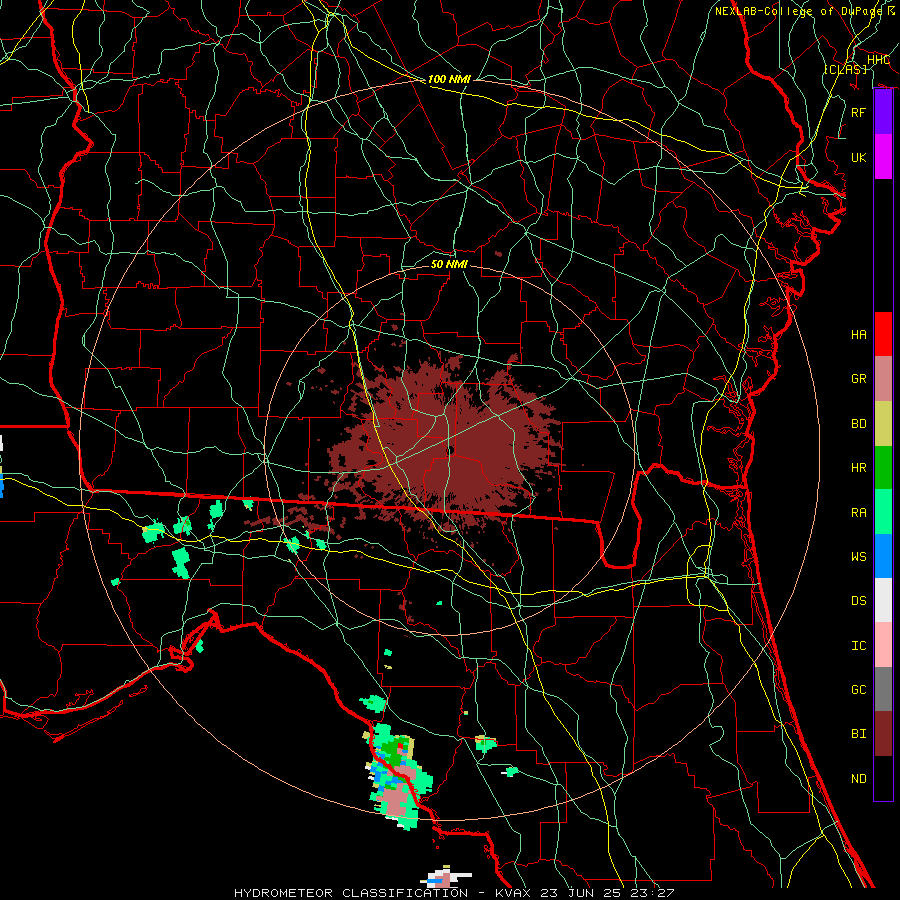Click the 50 NMI range ring label
900x900 pixels.
(449, 264)
